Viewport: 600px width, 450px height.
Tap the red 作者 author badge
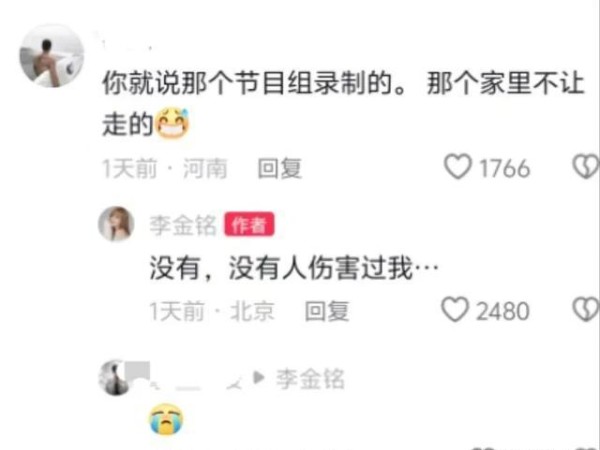coord(249,224)
